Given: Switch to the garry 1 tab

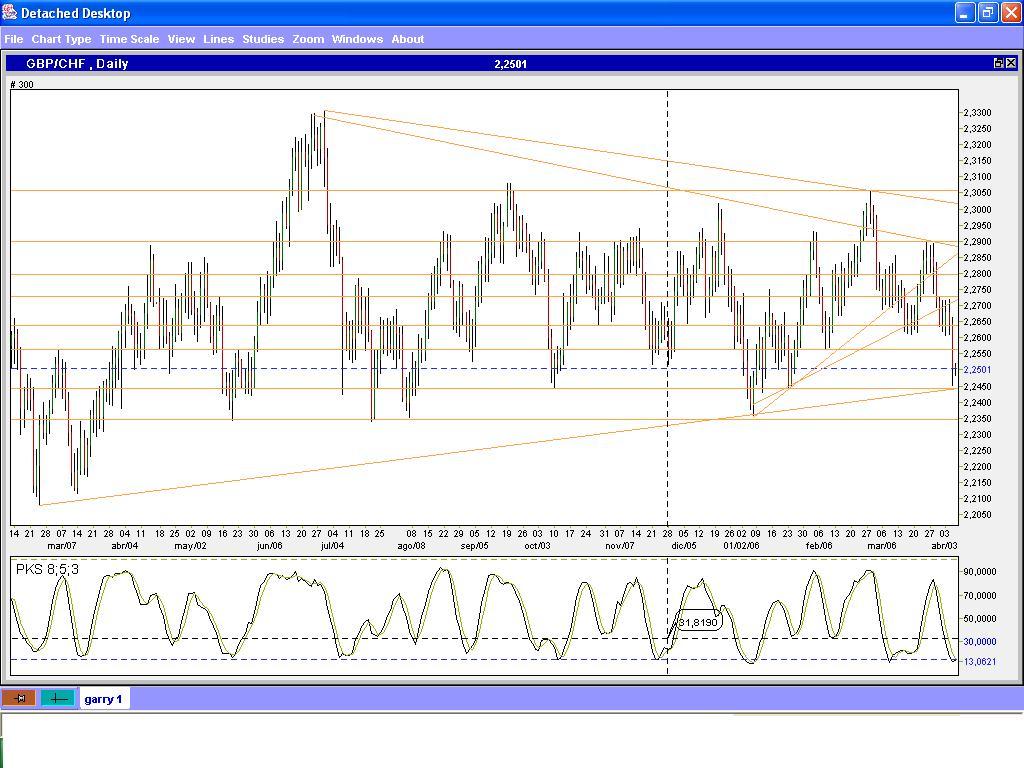Looking at the screenshot, I should pyautogui.click(x=103, y=699).
